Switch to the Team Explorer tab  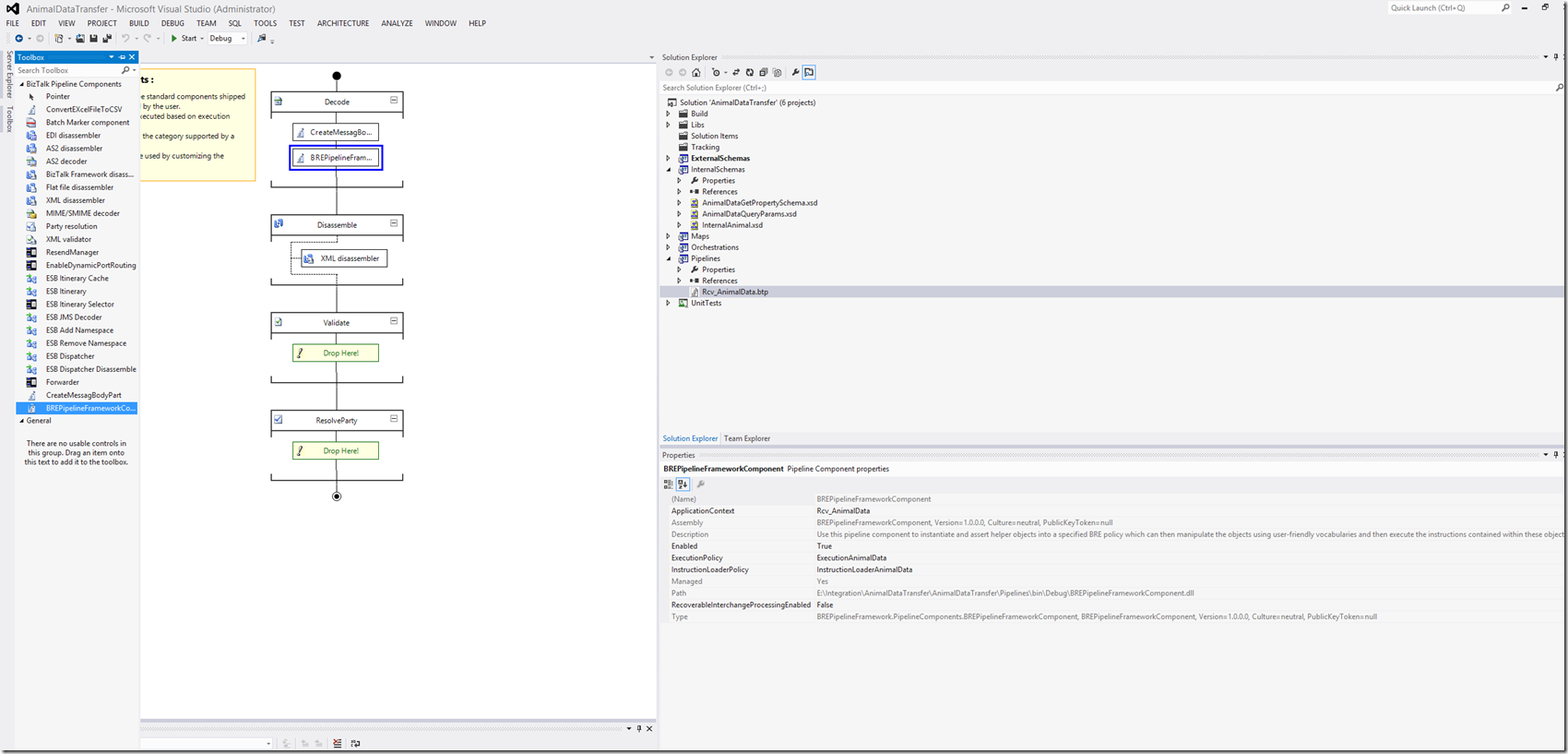(x=747, y=438)
